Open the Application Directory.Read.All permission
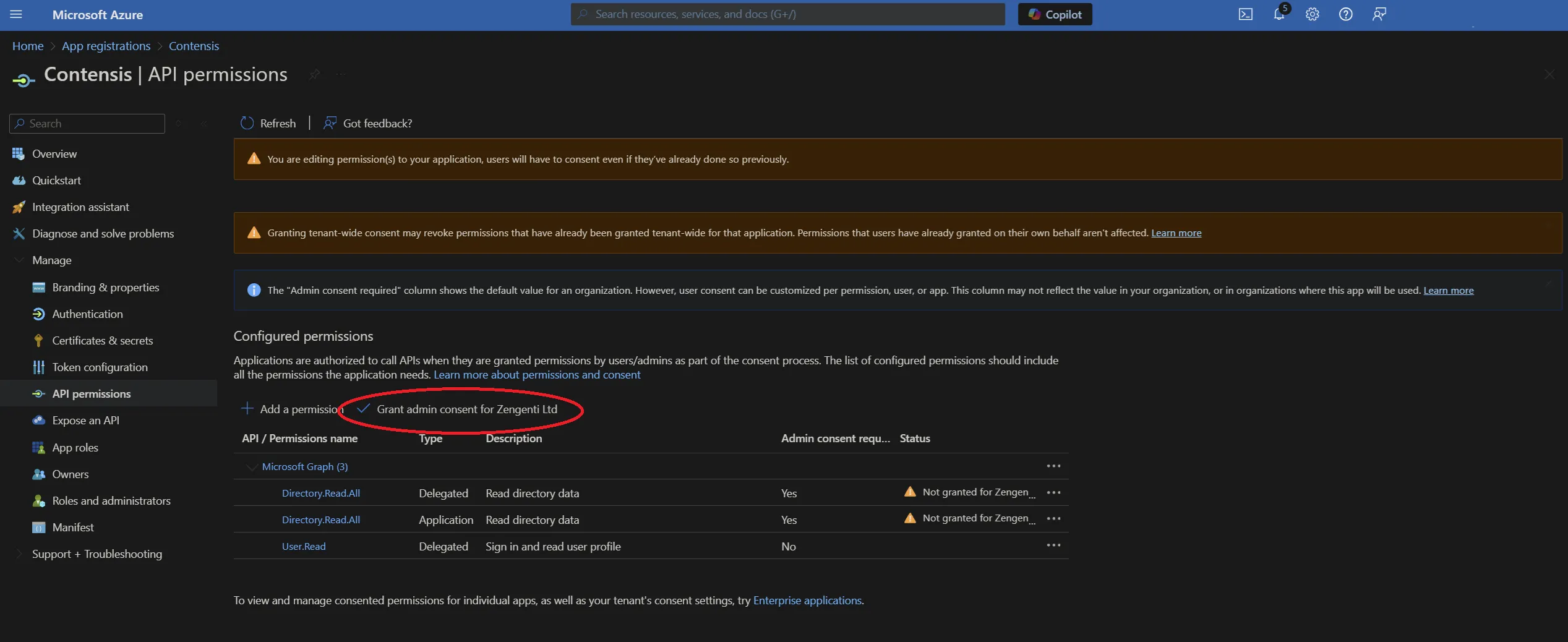This screenshot has height=642, width=1568. [321, 520]
